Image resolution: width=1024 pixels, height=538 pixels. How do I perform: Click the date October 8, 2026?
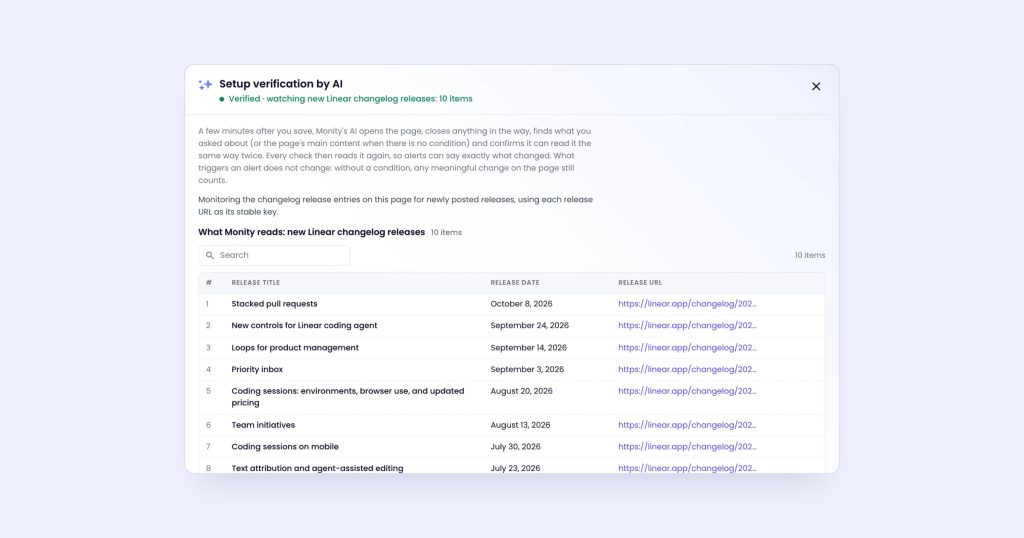[521, 304]
